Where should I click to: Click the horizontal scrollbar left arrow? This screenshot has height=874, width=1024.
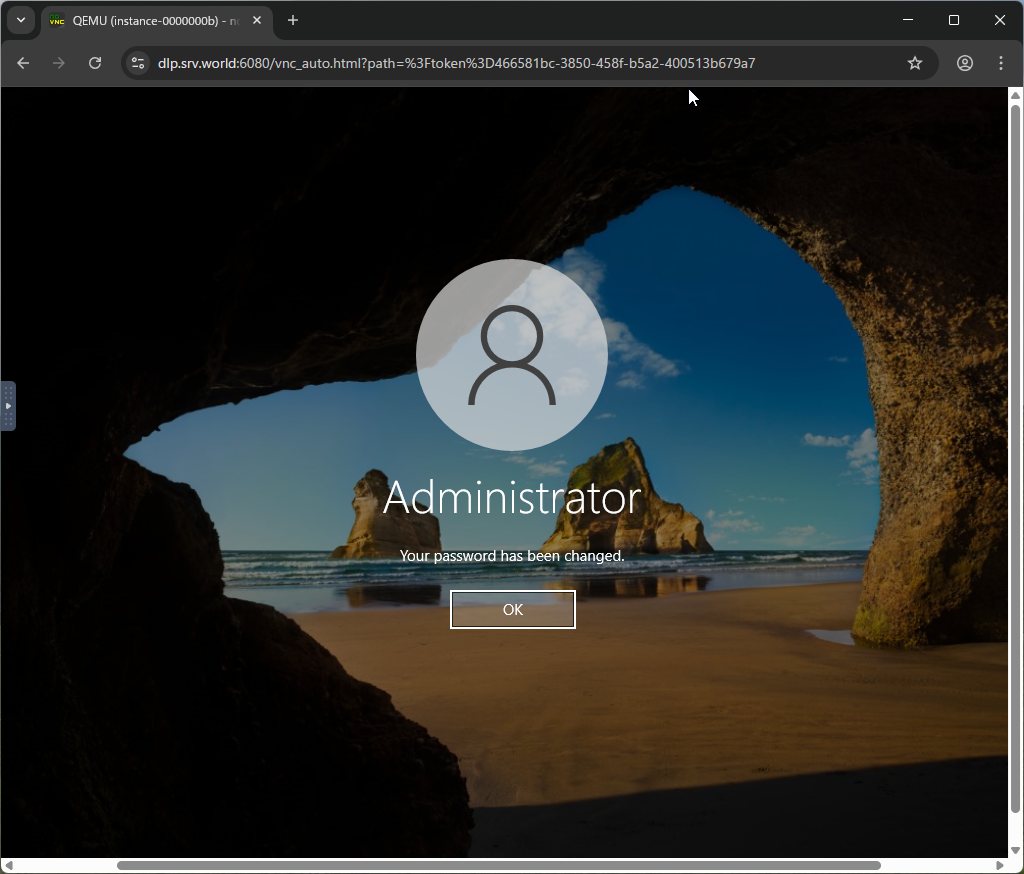8,865
